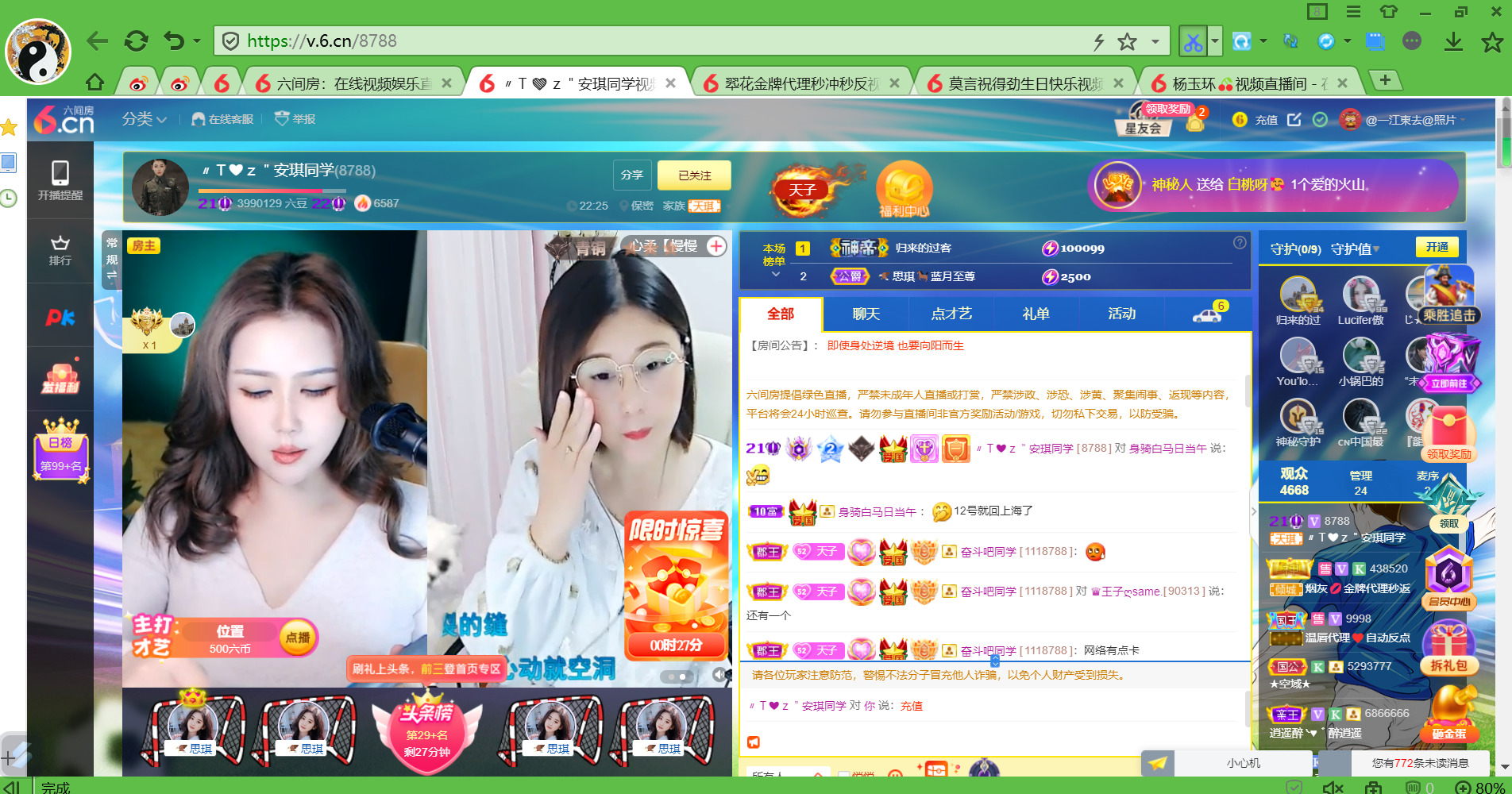Open the 小心机 paper plane message
The height and width of the screenshot is (794, 1512).
[1227, 763]
